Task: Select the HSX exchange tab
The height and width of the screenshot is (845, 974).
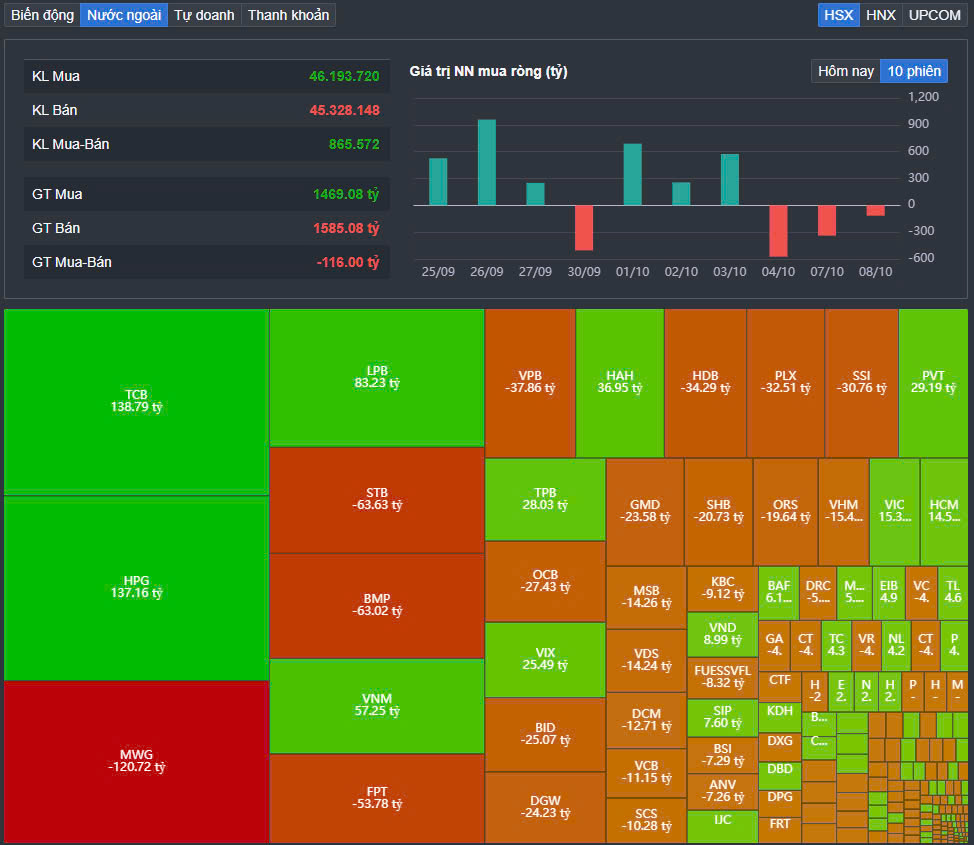Action: click(x=839, y=15)
